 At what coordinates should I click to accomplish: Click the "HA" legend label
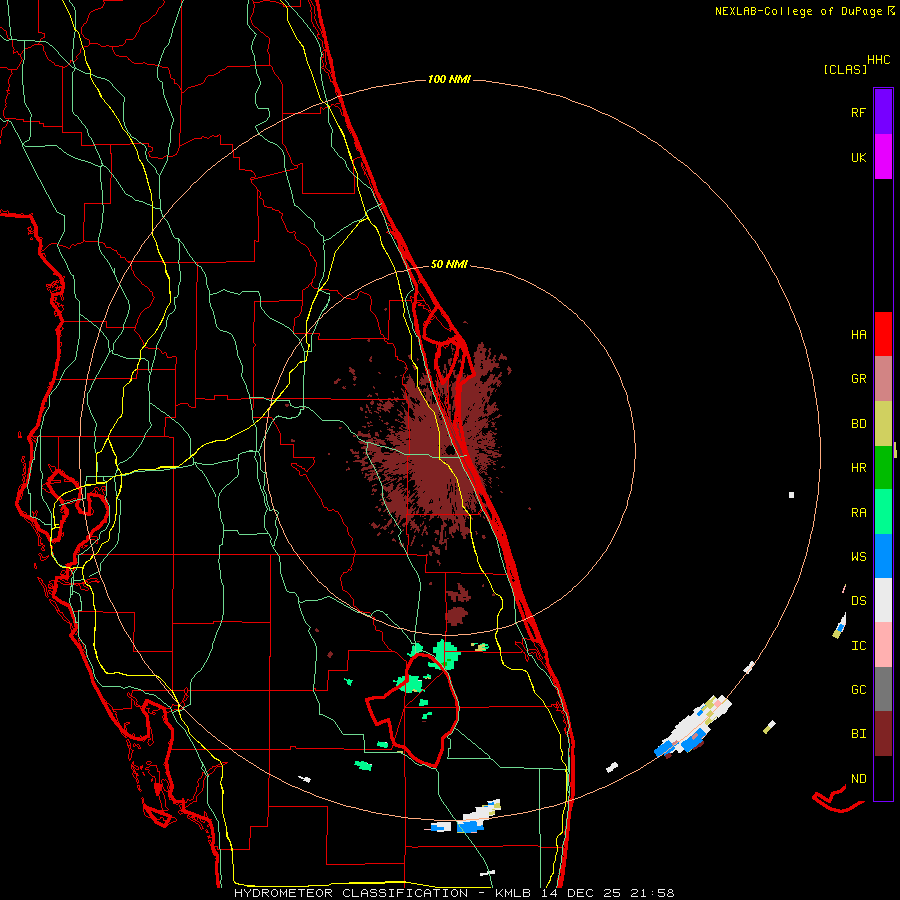pos(858,335)
